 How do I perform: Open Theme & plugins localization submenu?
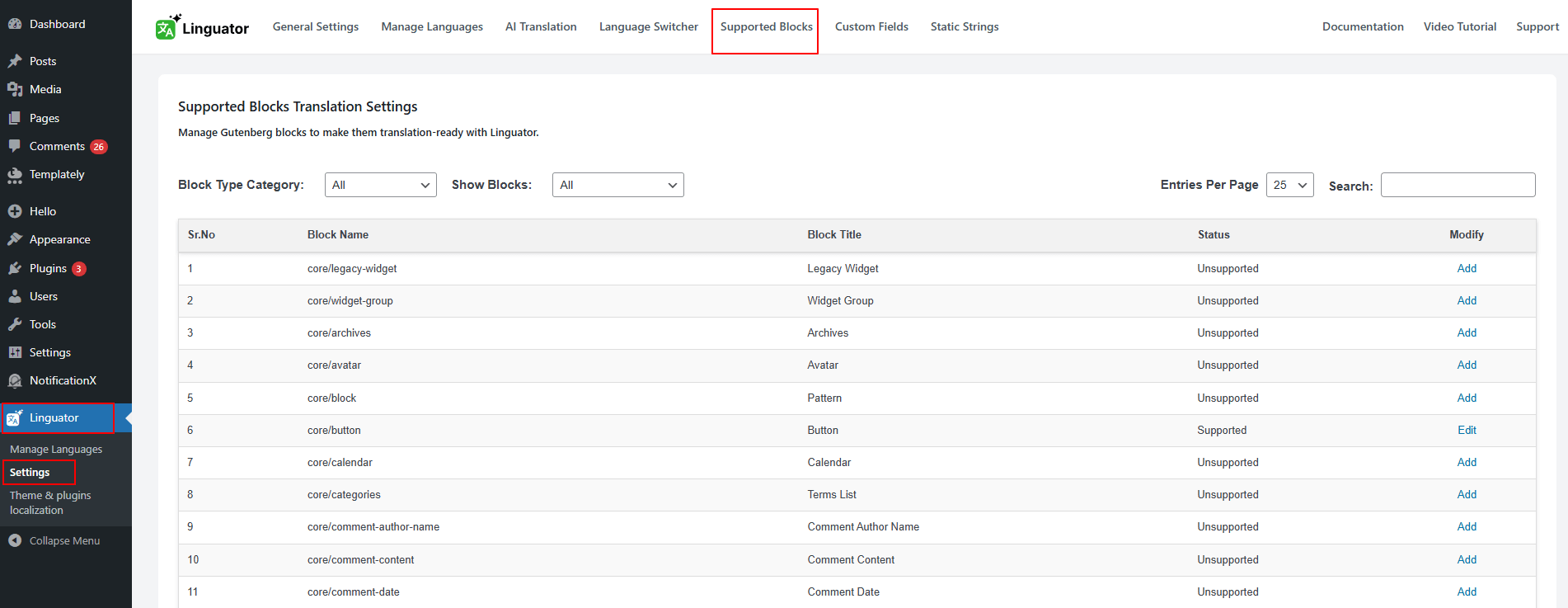50,502
